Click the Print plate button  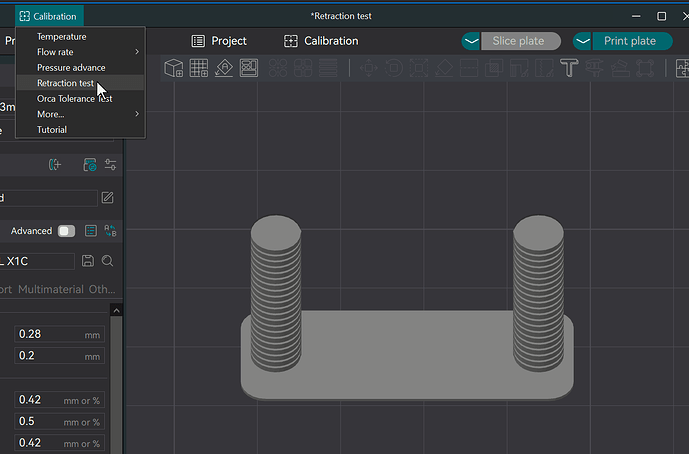tap(632, 41)
